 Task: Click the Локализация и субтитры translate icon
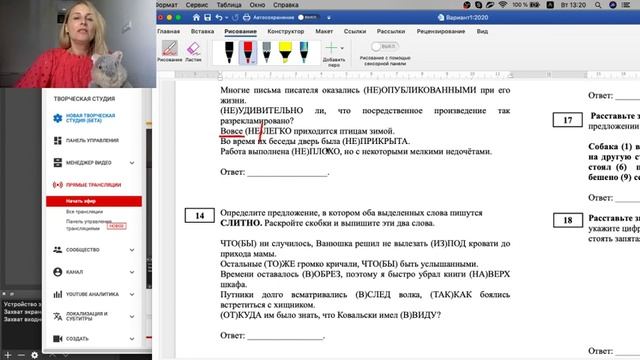58,316
